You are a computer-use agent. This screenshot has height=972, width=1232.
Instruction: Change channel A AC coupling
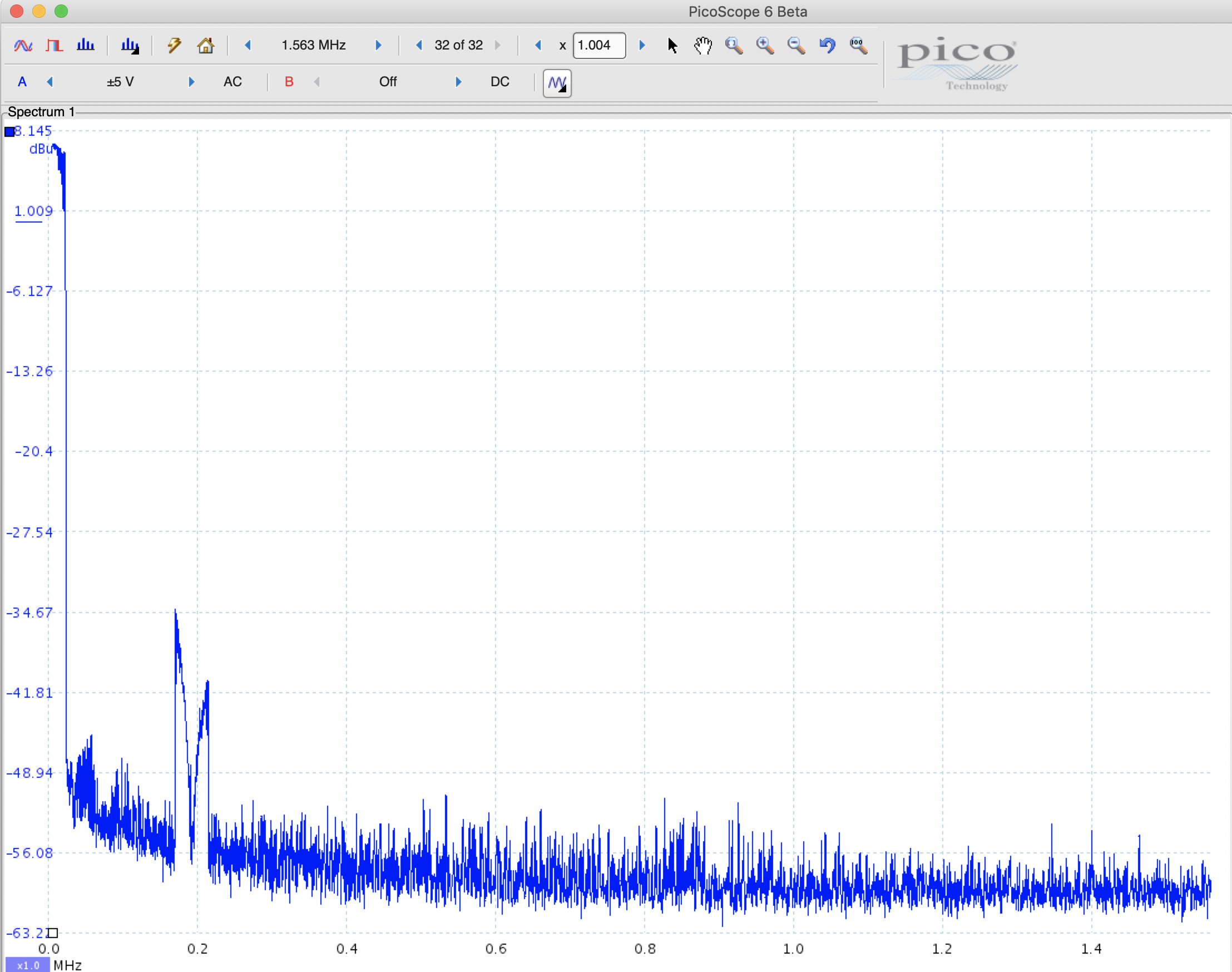(232, 82)
